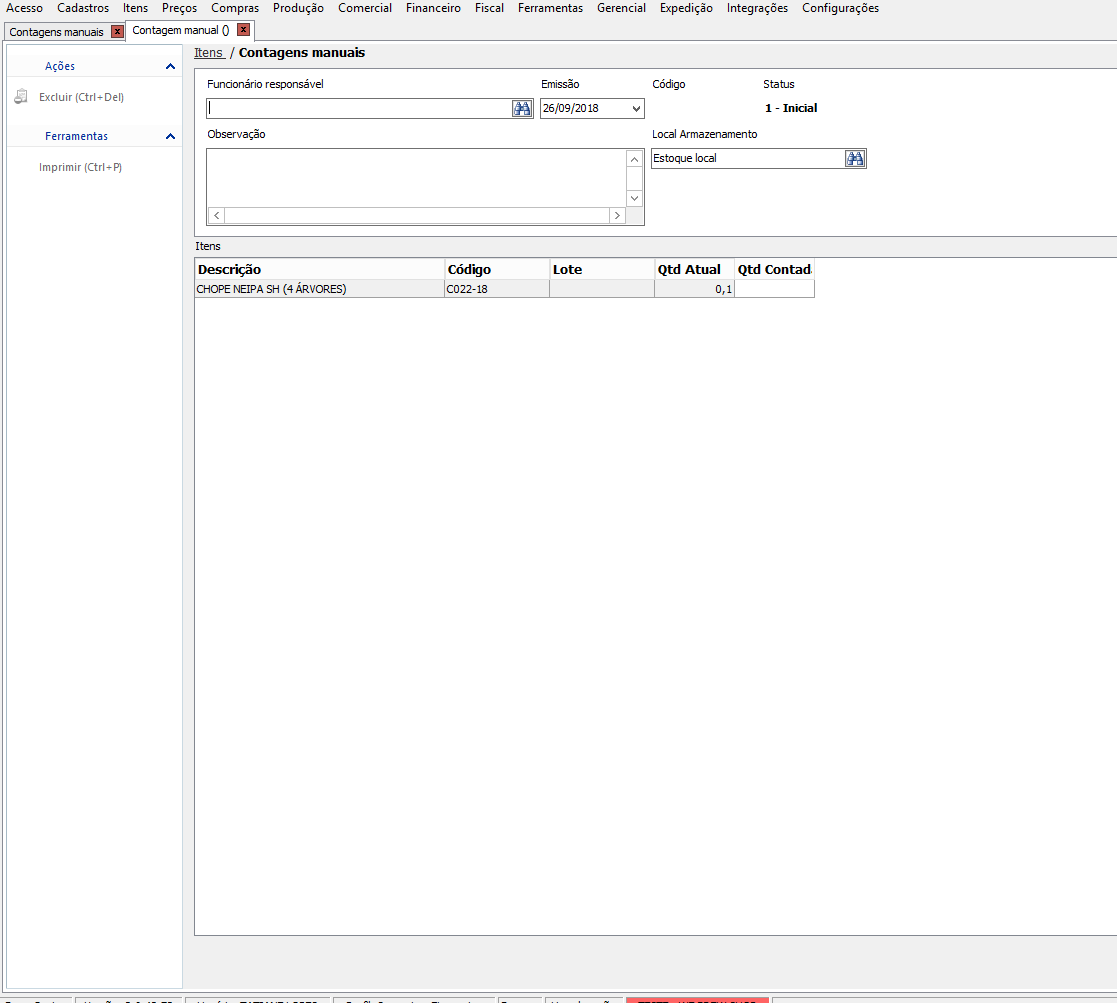Click inside the Observação text area
Image resolution: width=1117 pixels, height=1003 pixels.
pyautogui.click(x=416, y=177)
